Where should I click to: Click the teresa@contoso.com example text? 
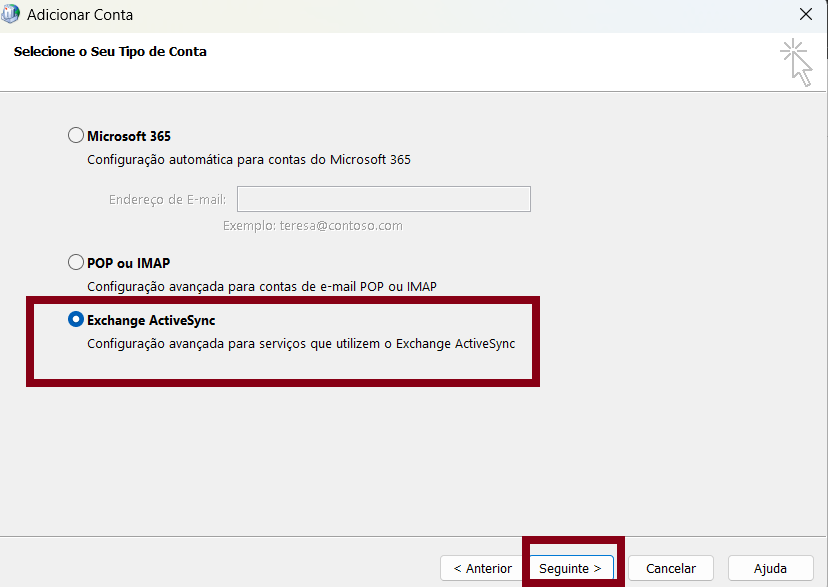coord(312,226)
